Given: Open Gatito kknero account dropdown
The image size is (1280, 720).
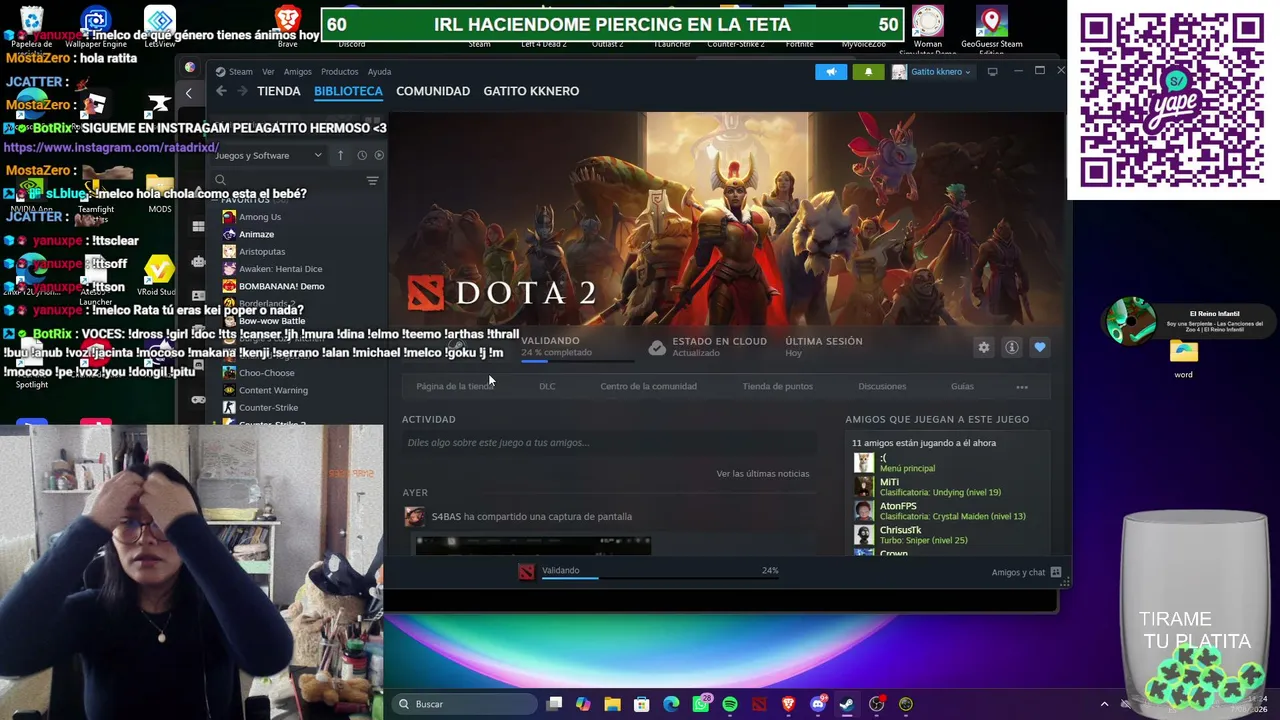Looking at the screenshot, I should [932, 72].
